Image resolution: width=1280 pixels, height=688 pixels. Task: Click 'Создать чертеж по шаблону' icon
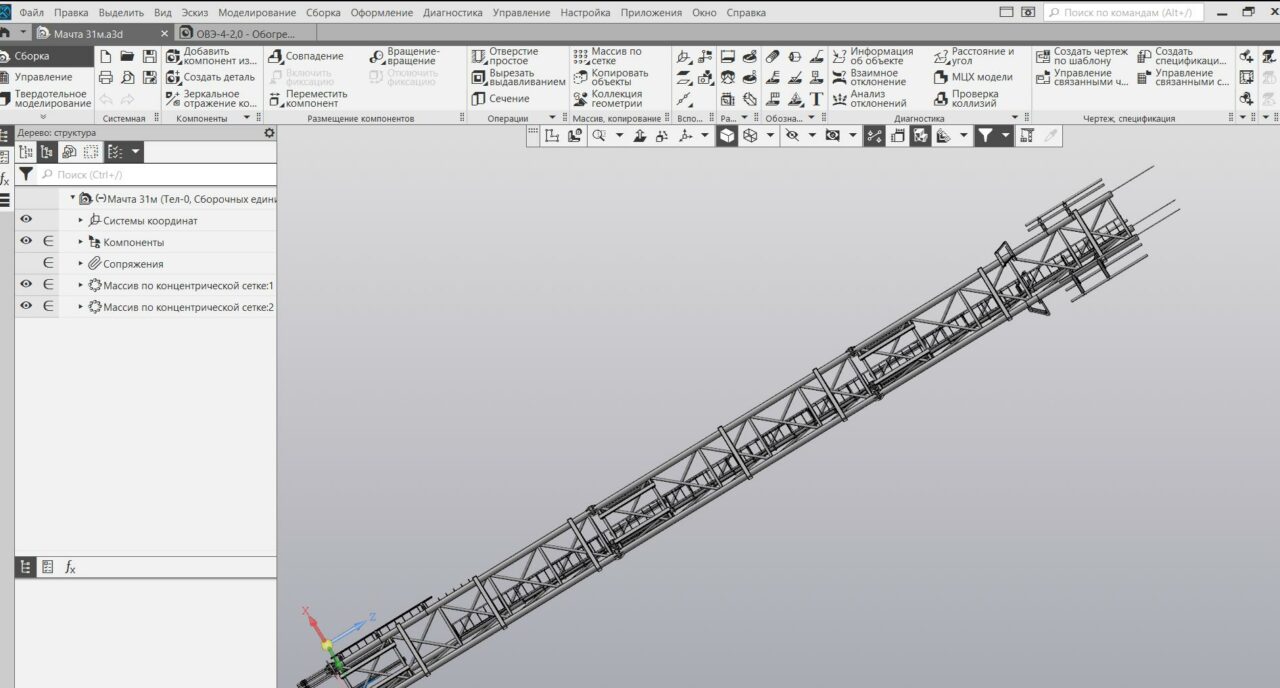pyautogui.click(x=1043, y=56)
